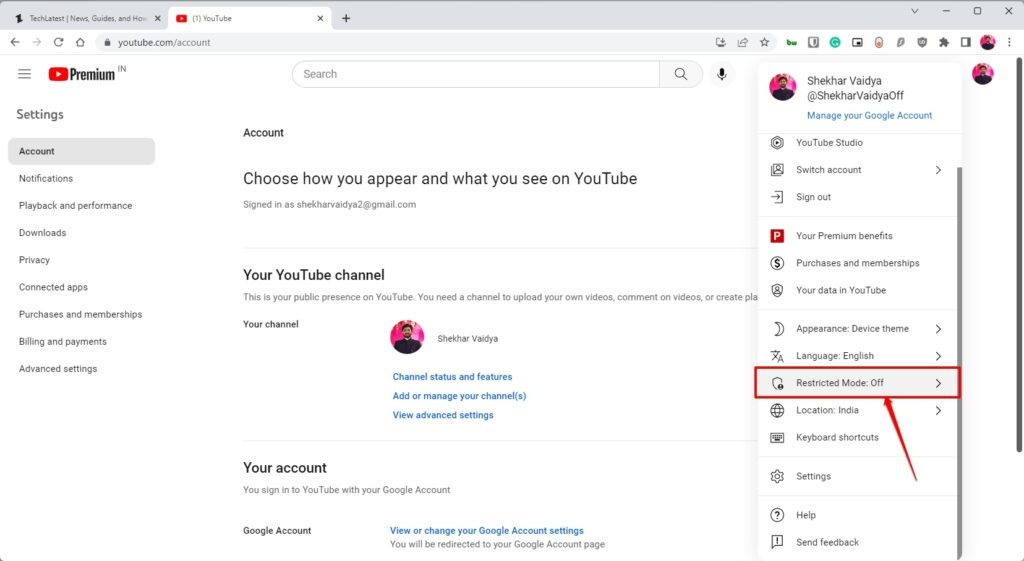Expand Switch account submenu arrow
This screenshot has width=1024, height=561.
938,170
